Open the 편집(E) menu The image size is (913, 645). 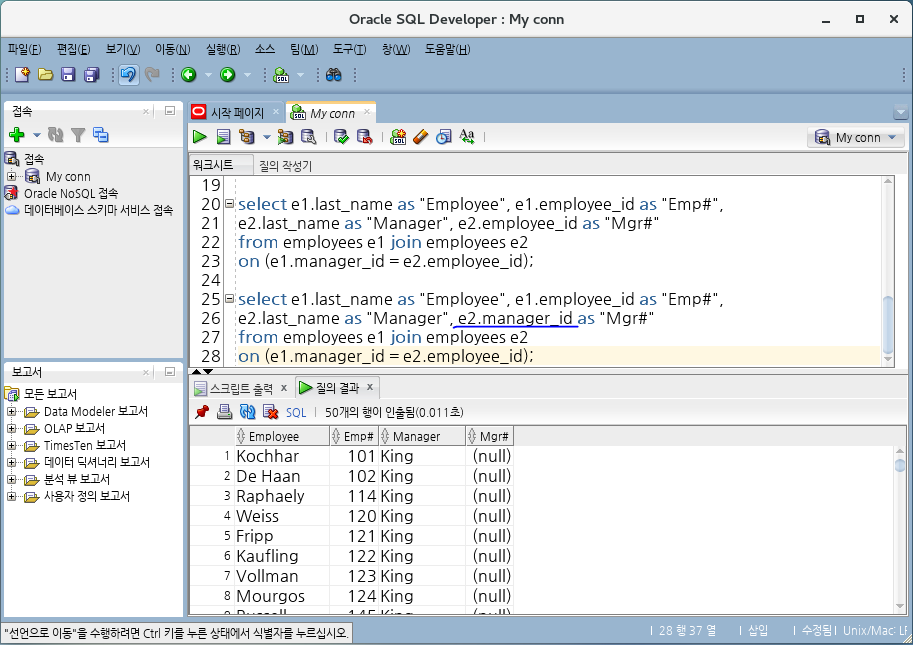click(x=73, y=49)
